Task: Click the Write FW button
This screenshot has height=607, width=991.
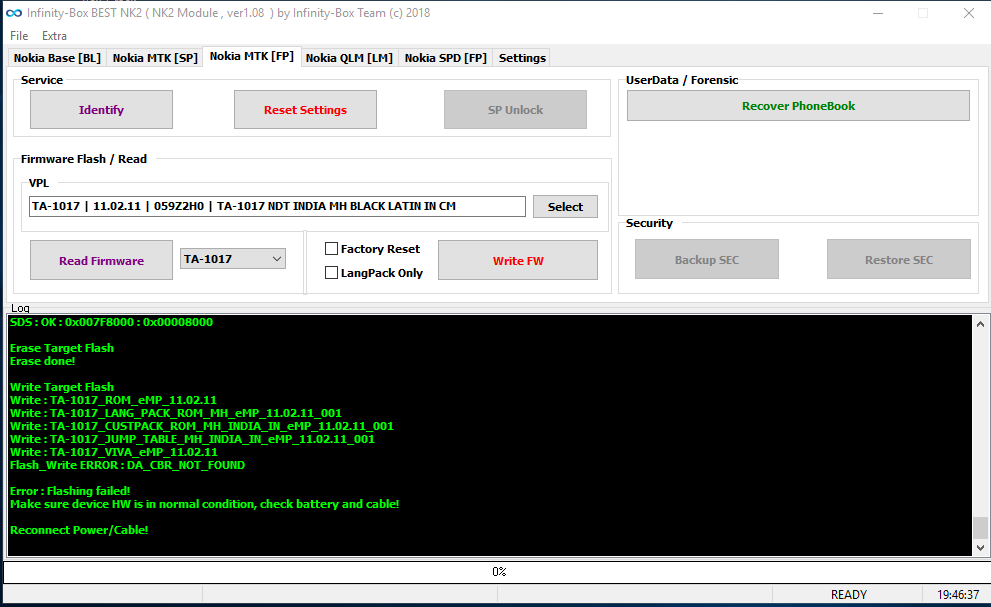Action: (518, 260)
